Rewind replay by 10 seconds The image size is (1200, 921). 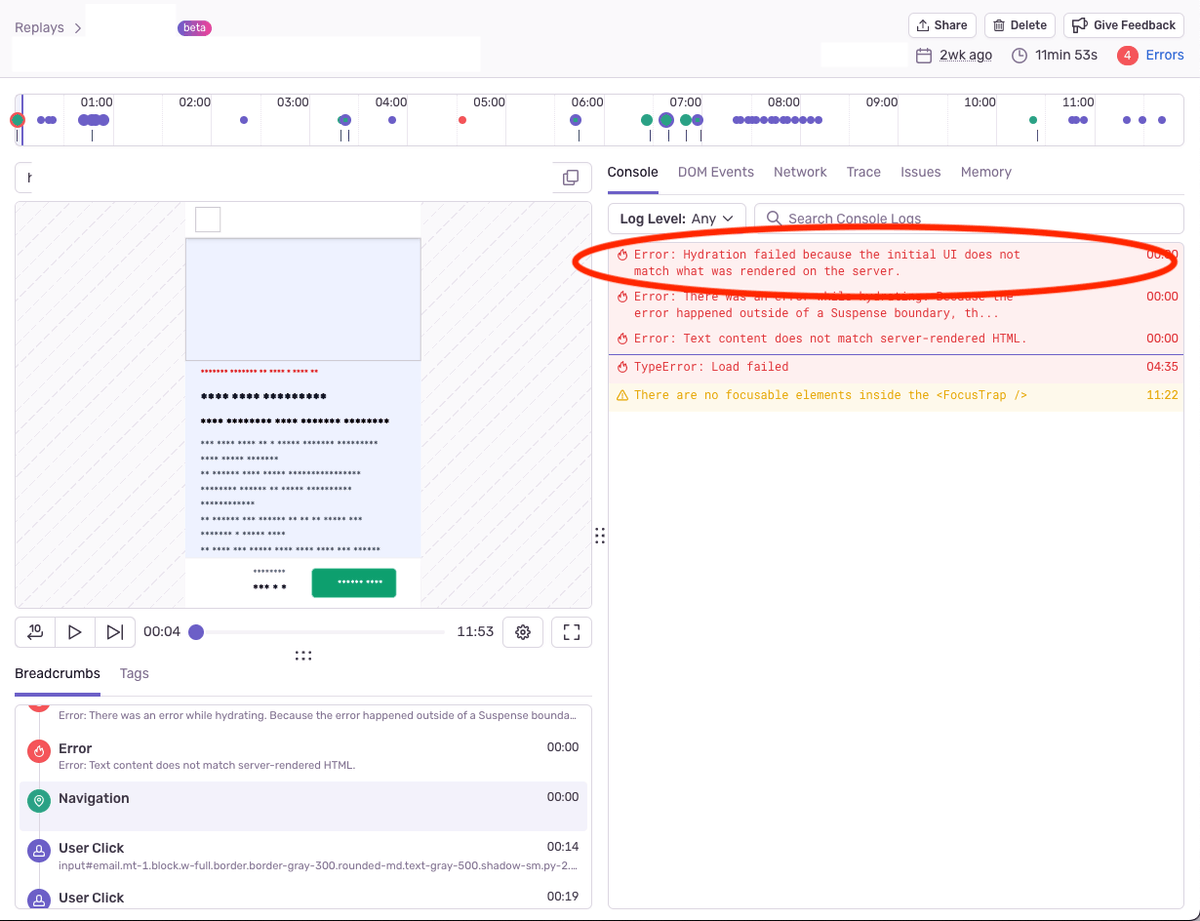pos(35,632)
